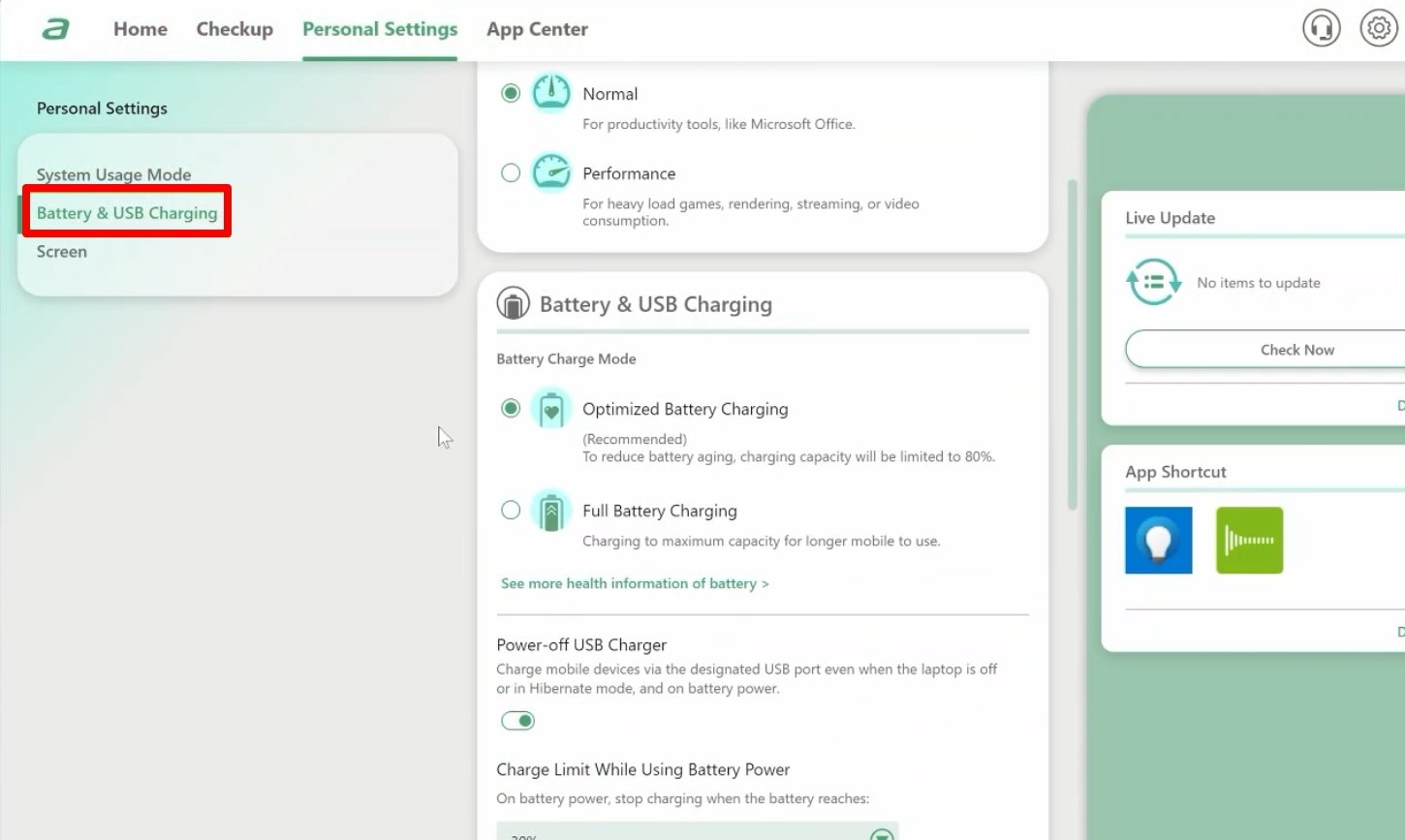The image size is (1405, 840).
Task: Open the headset support icon
Action: coord(1321,28)
